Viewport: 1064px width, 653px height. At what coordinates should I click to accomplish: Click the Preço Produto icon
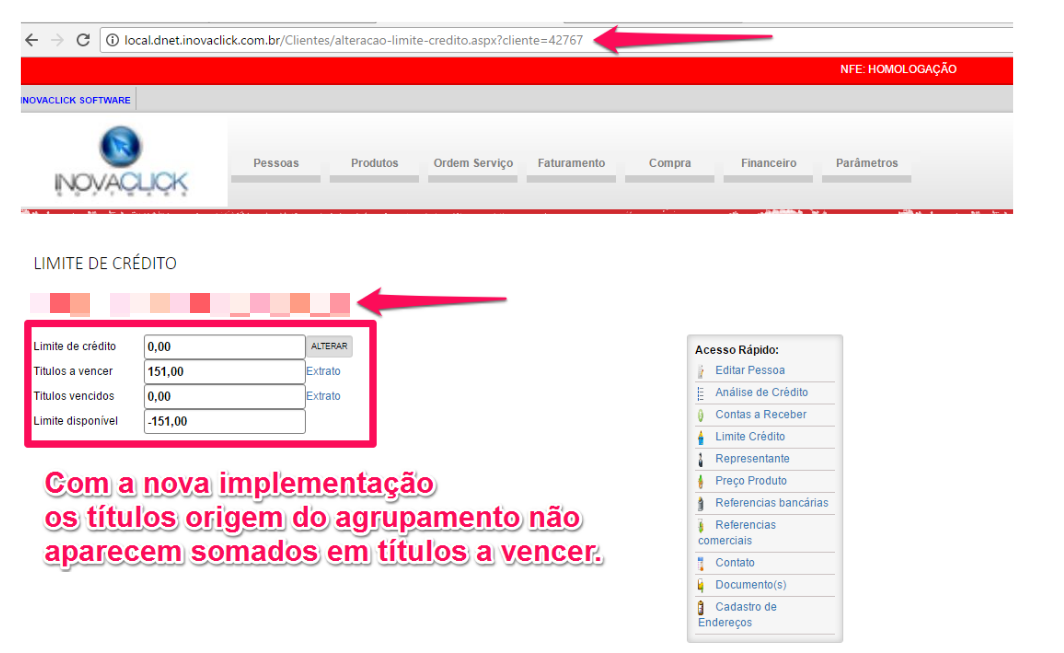point(701,481)
